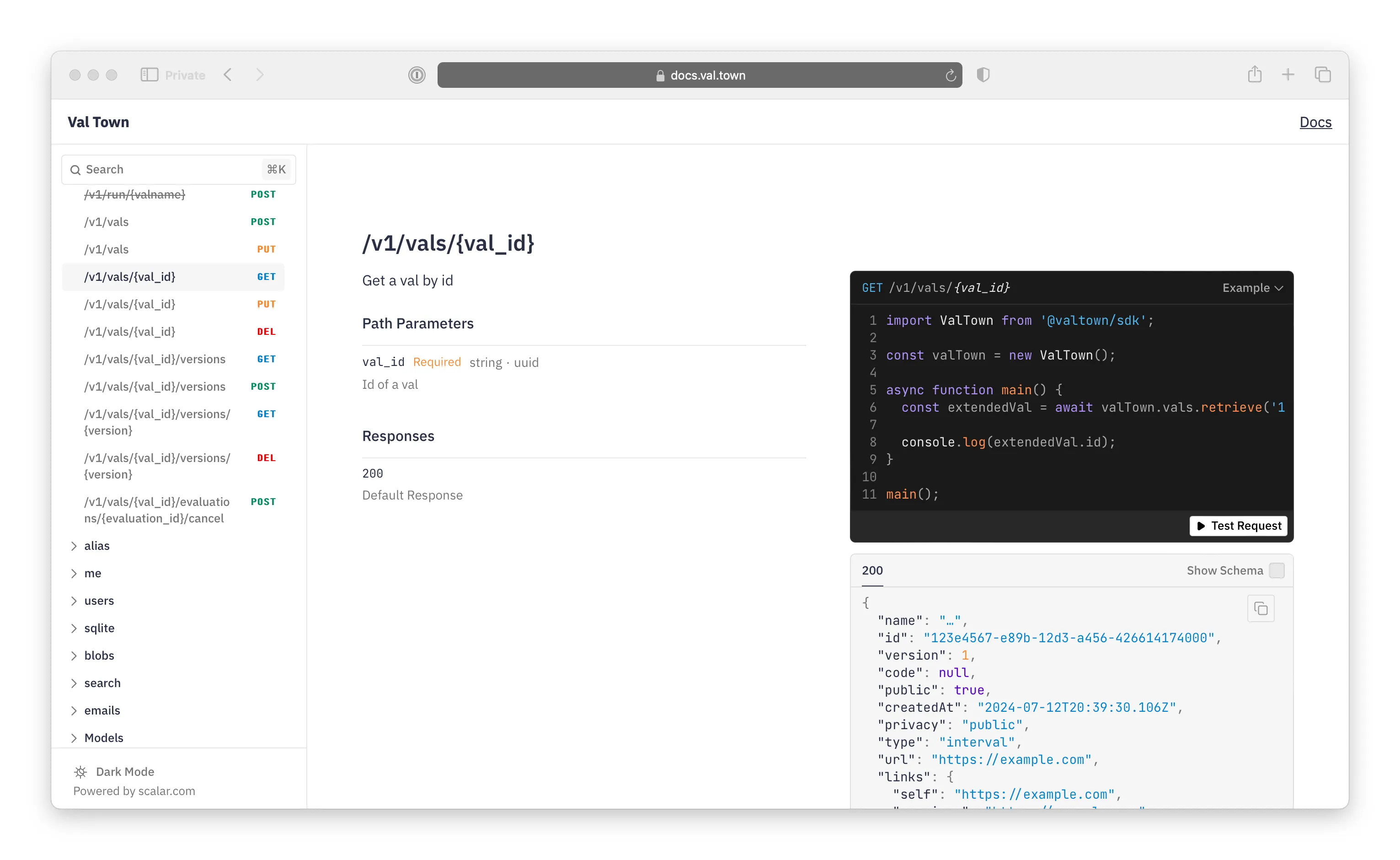Click the POST icon for /v1/vals

[264, 222]
